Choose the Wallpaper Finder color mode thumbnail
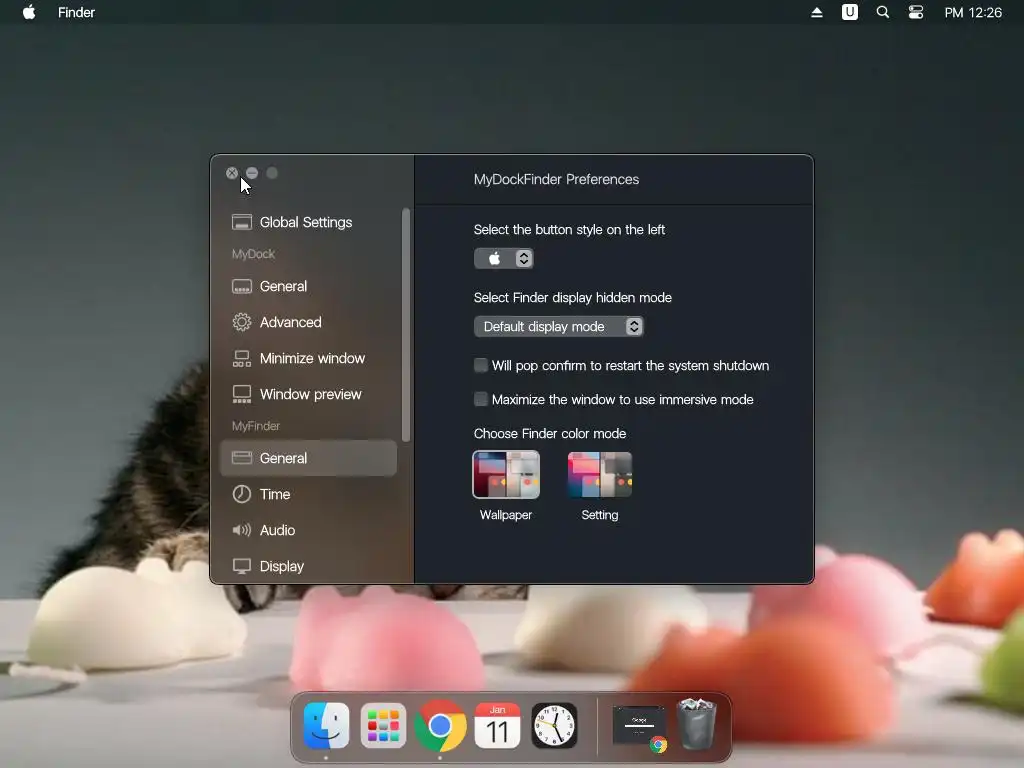This screenshot has height=768, width=1024. pyautogui.click(x=506, y=475)
